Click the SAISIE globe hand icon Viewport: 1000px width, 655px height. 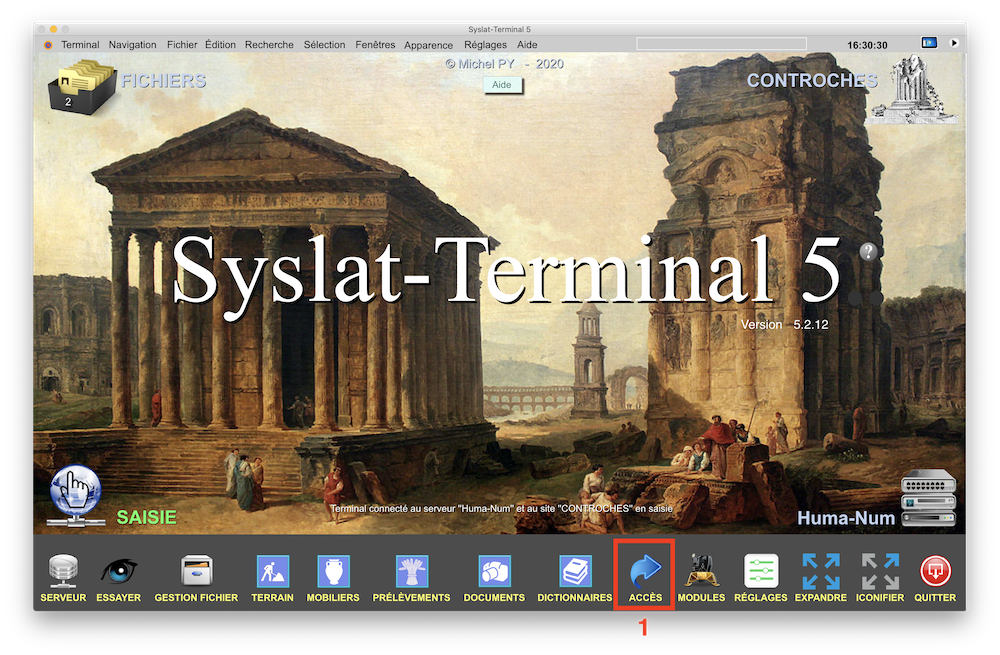coord(75,496)
